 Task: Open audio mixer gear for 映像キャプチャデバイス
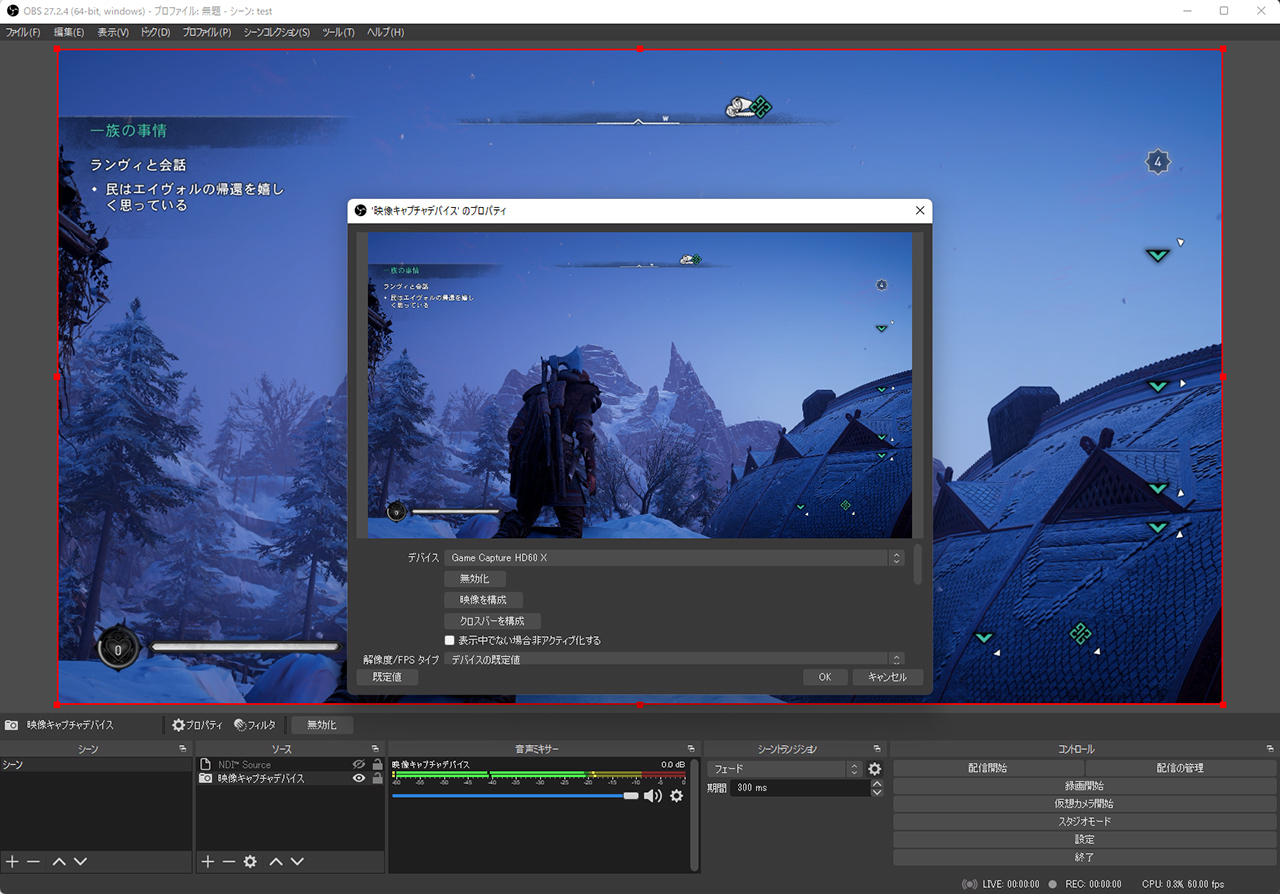pyautogui.click(x=677, y=796)
